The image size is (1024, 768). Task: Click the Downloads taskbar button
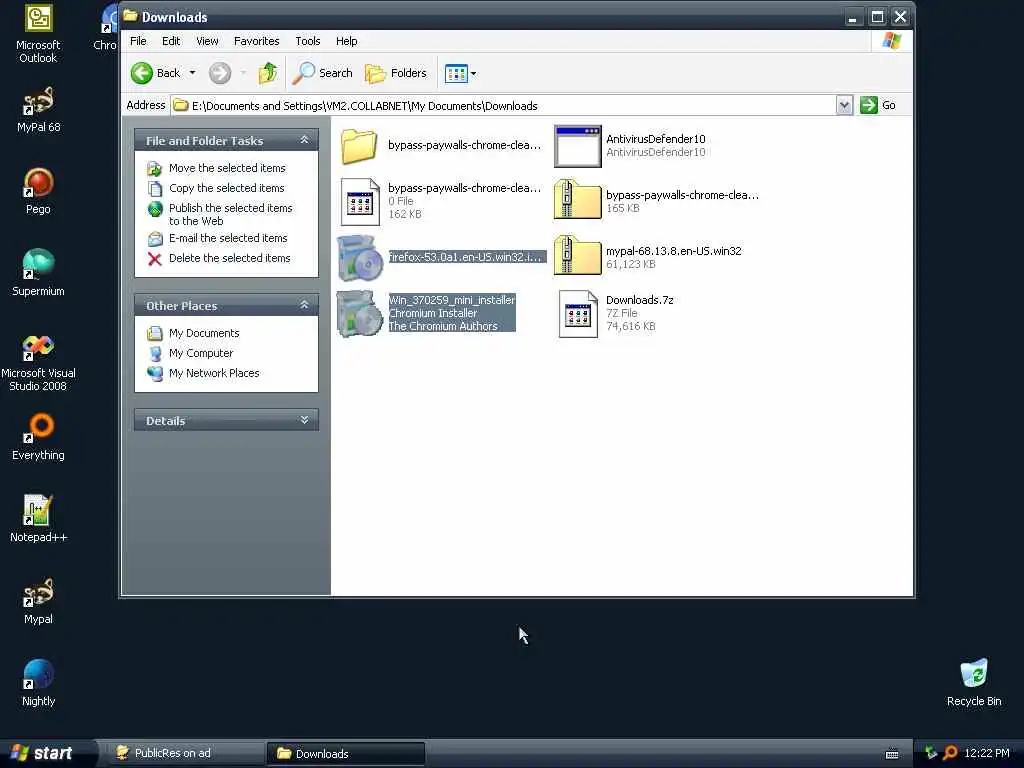coord(345,754)
